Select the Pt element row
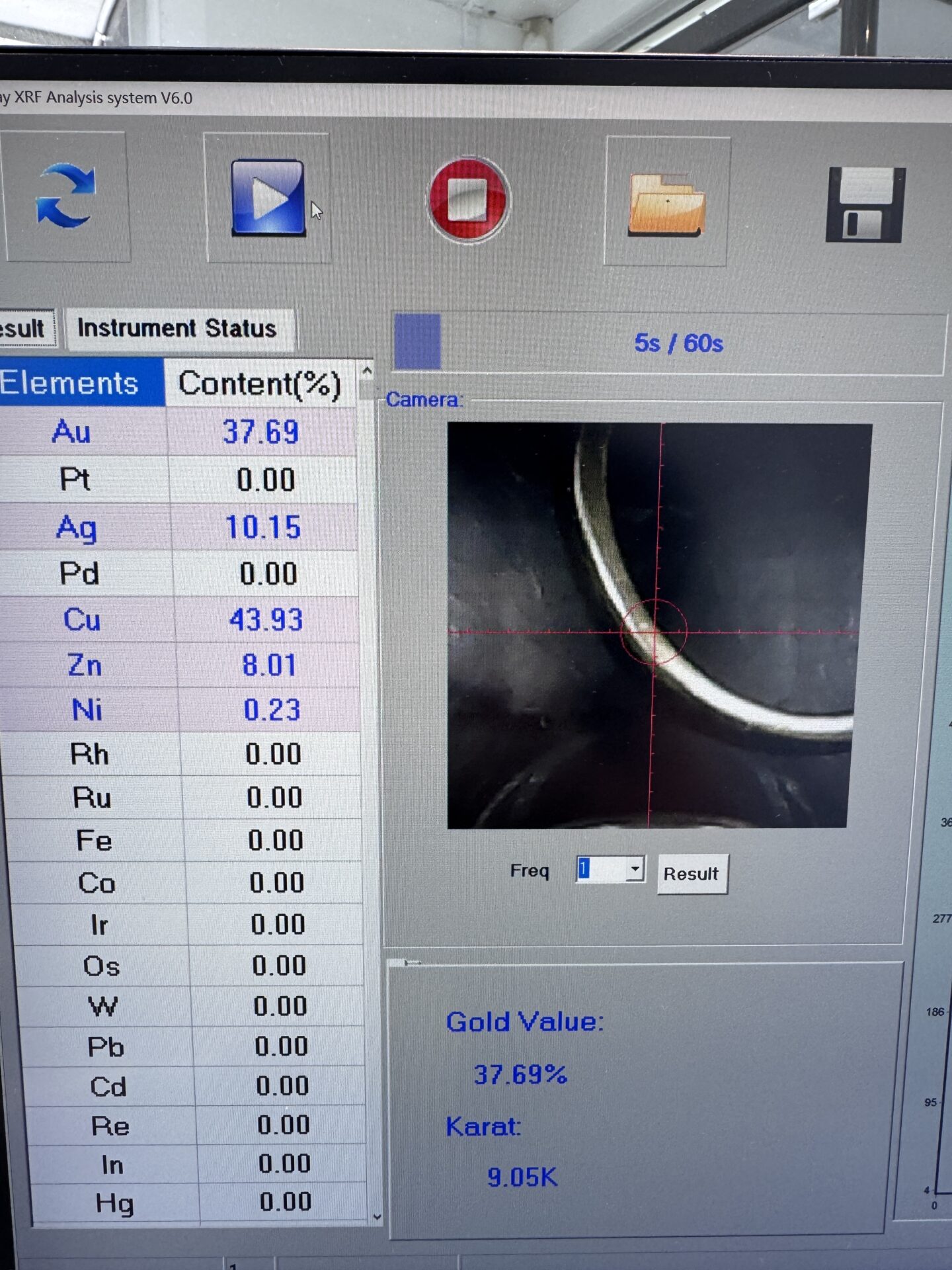 178,480
